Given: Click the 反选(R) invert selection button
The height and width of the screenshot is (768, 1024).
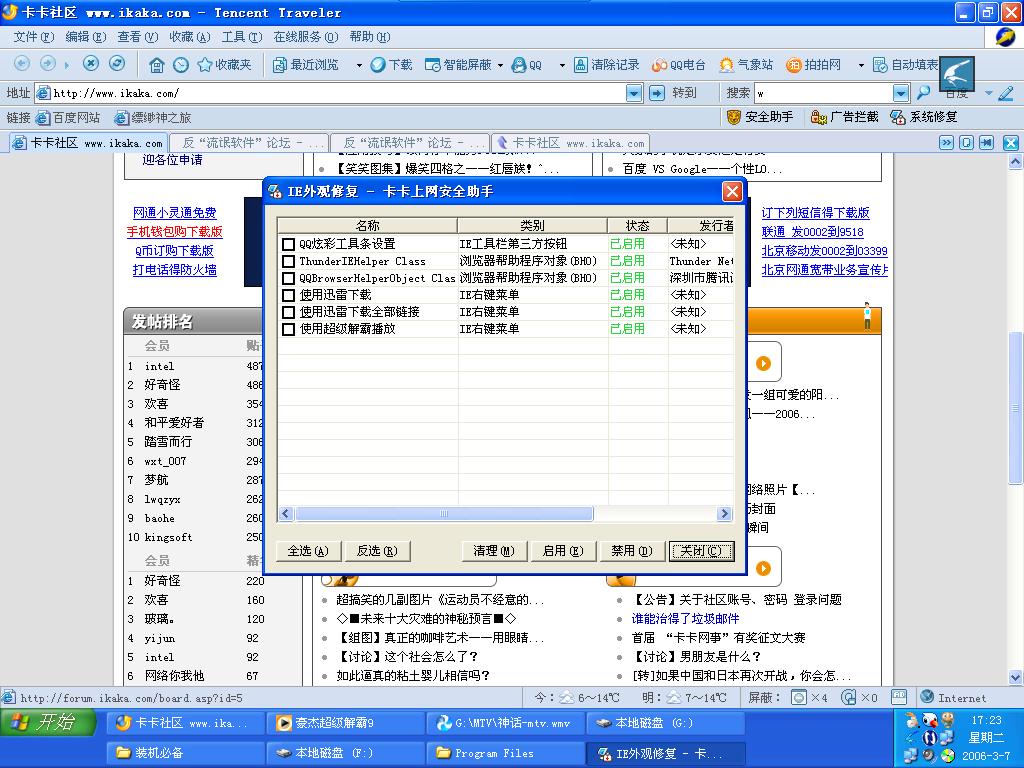Looking at the screenshot, I should [x=377, y=551].
